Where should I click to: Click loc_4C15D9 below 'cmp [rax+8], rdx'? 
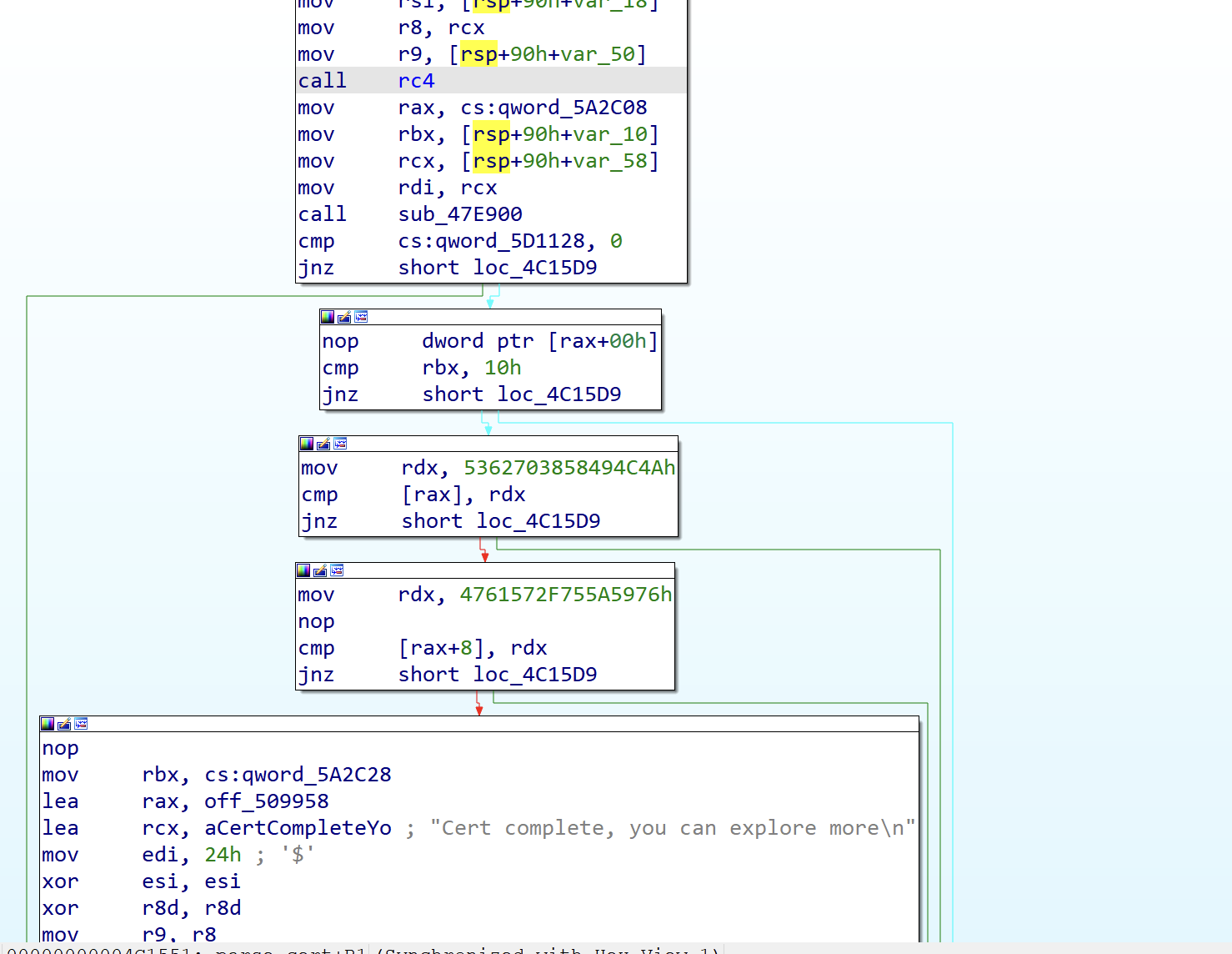pyautogui.click(x=535, y=675)
